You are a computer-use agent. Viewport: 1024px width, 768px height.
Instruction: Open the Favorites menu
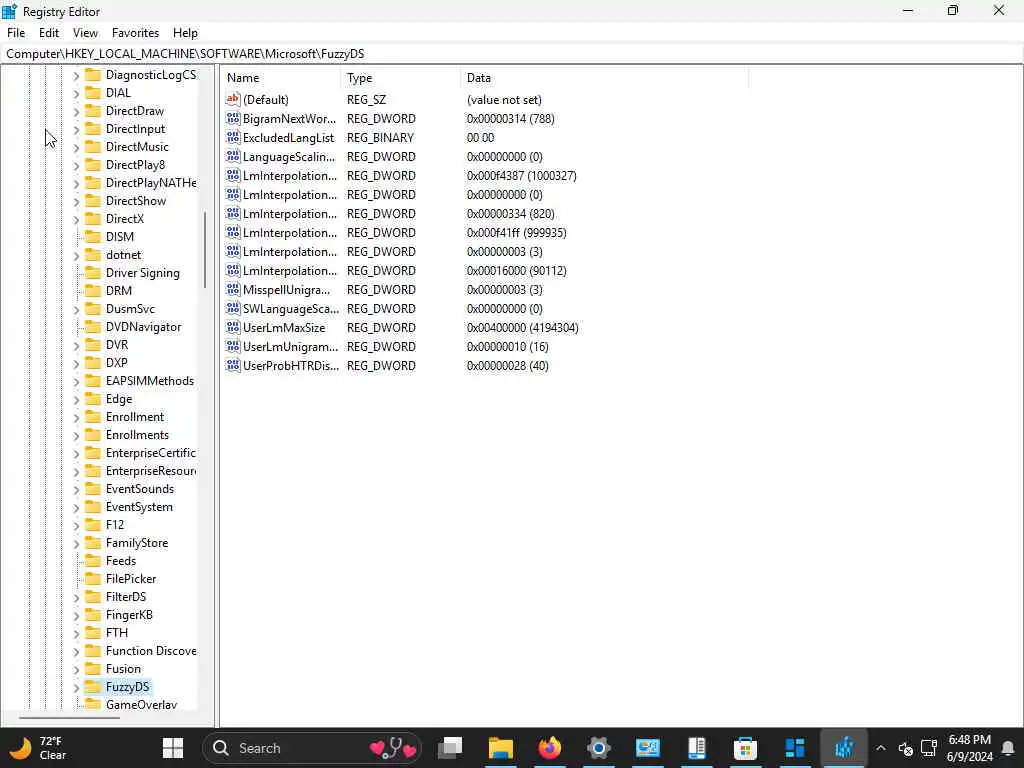point(135,33)
